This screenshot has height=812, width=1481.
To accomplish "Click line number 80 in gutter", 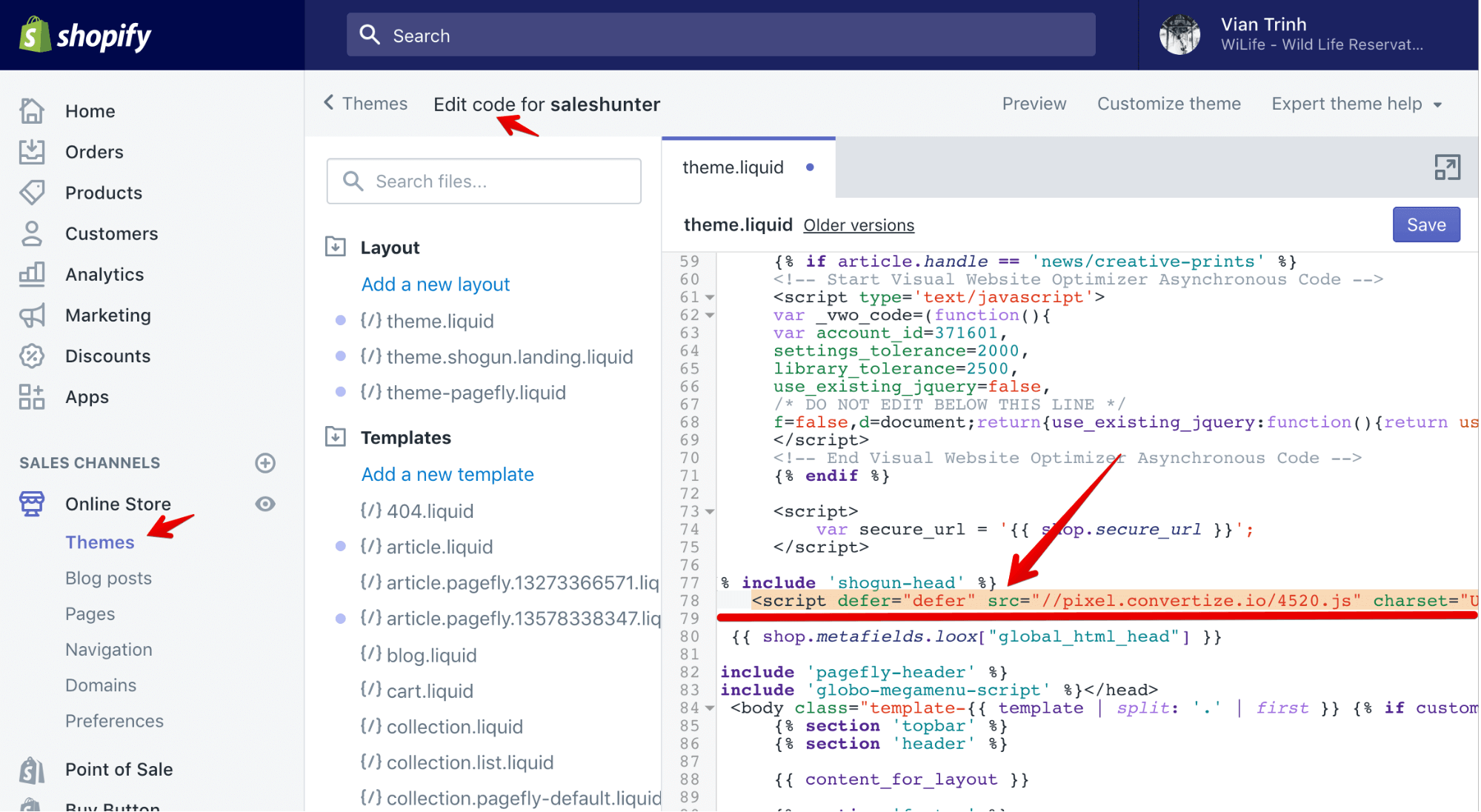I will coord(689,636).
